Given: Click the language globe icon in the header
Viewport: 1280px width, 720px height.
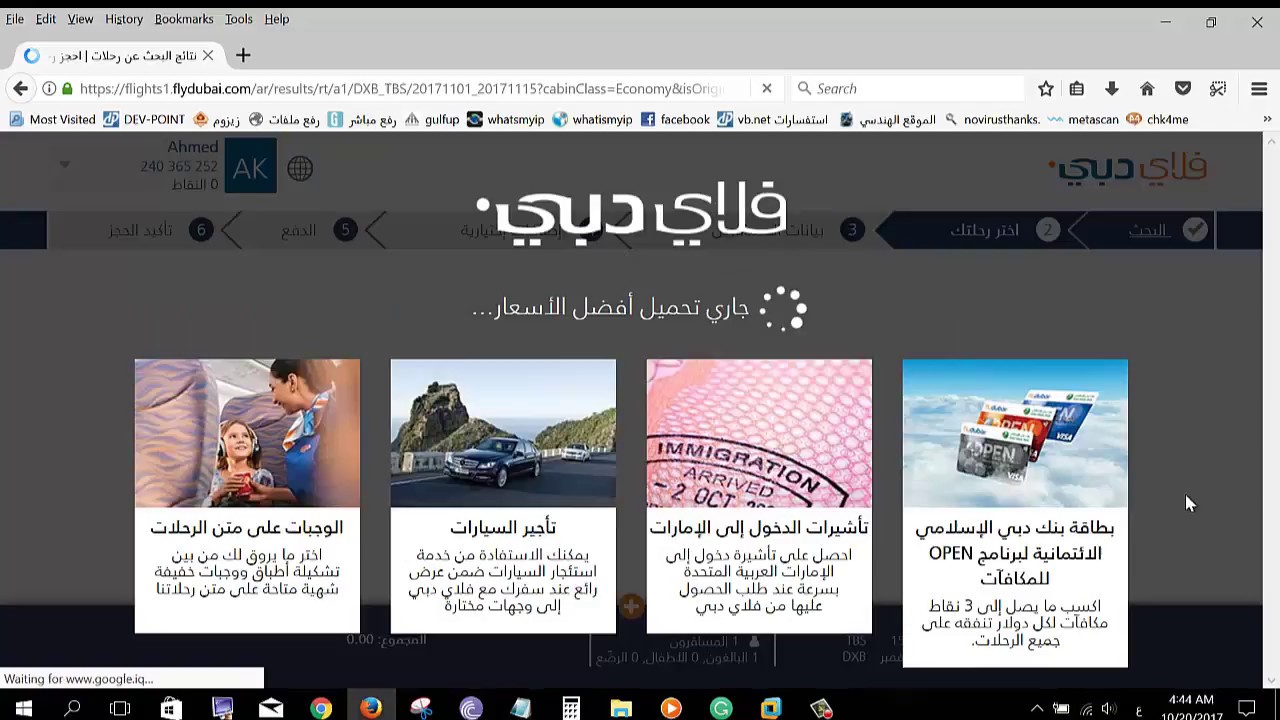Looking at the screenshot, I should pos(300,168).
